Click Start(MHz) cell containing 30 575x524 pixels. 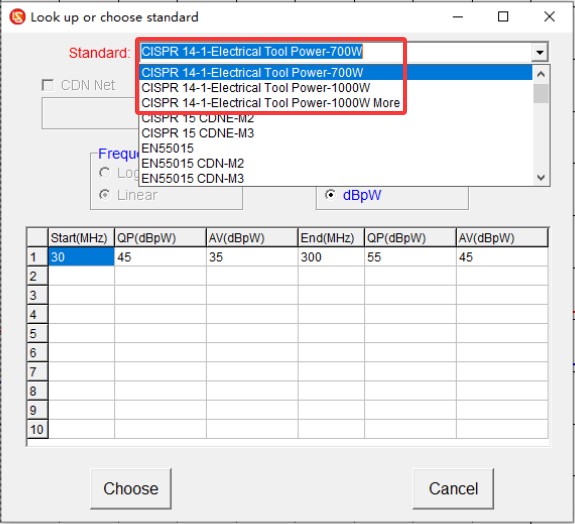point(81,257)
